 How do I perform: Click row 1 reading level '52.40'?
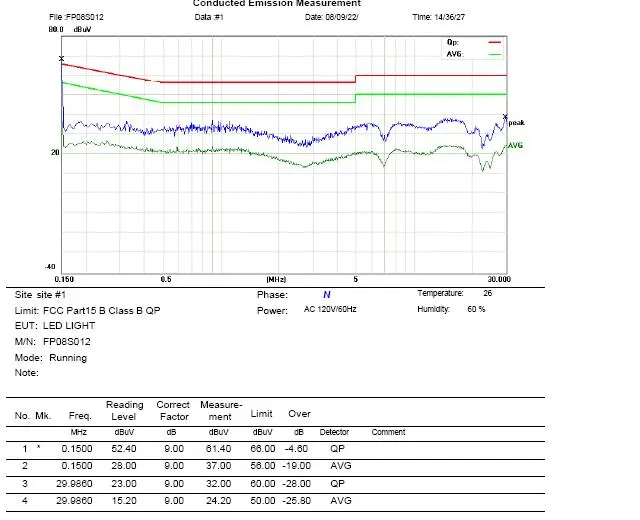click(x=124, y=449)
